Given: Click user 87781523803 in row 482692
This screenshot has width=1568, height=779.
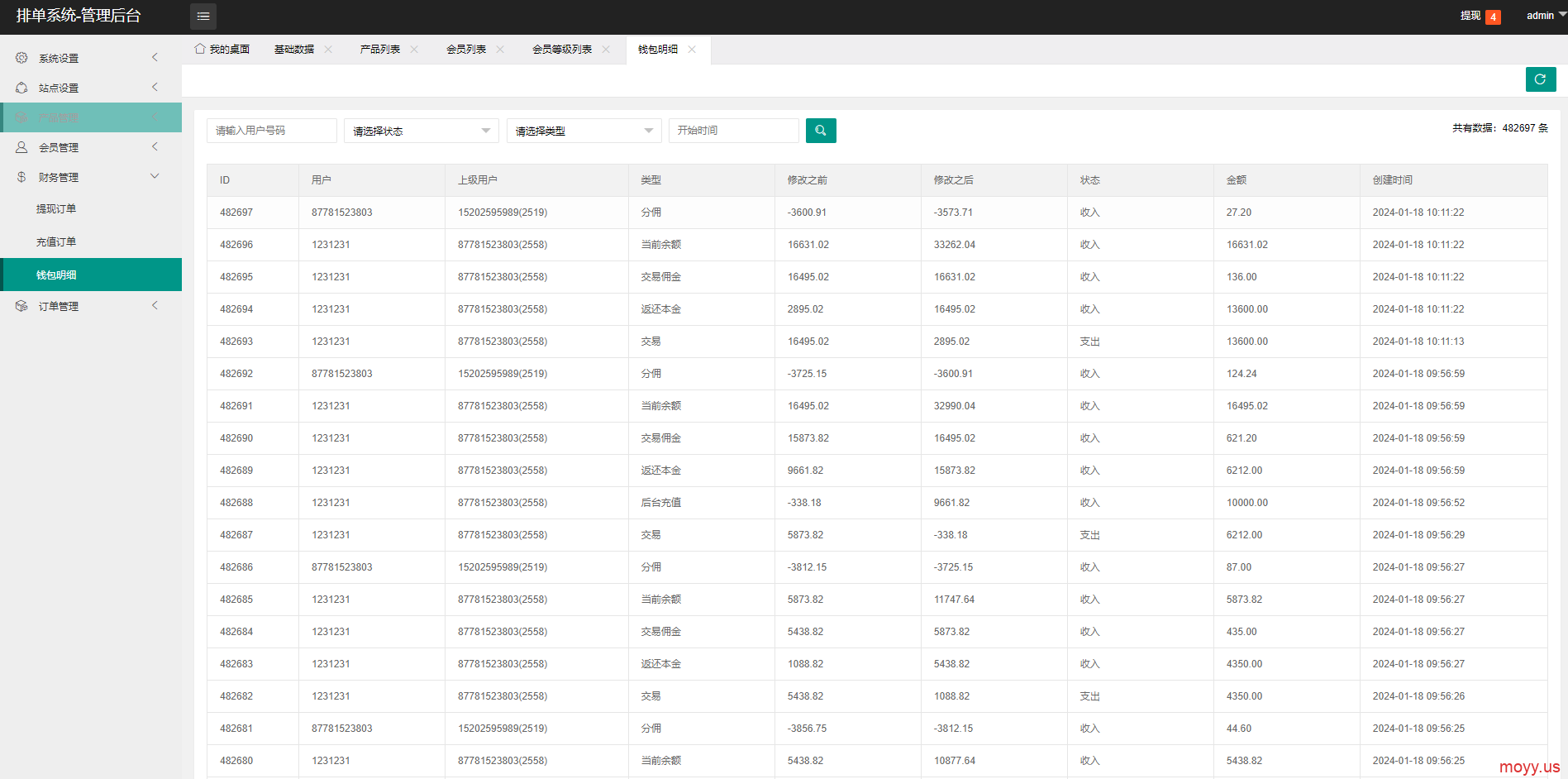Looking at the screenshot, I should pyautogui.click(x=342, y=374).
